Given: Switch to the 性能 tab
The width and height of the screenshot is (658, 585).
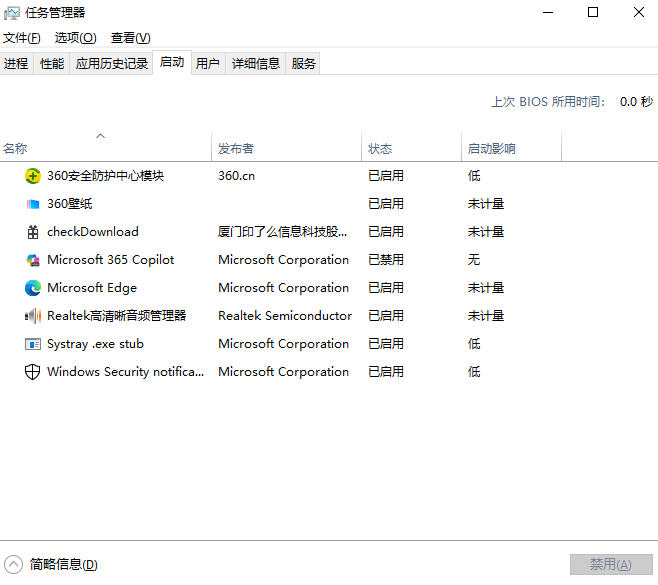Looking at the screenshot, I should click(x=52, y=63).
